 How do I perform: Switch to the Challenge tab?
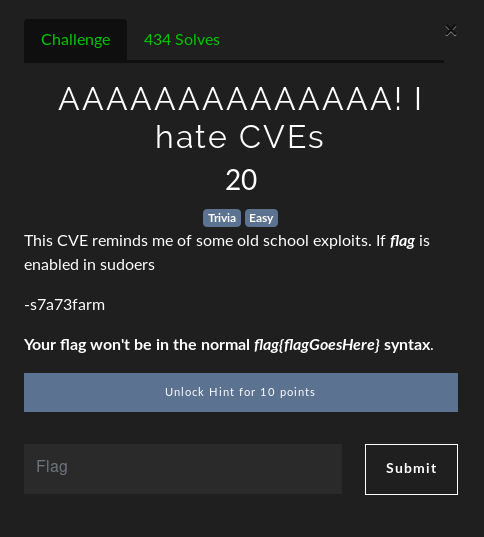[x=75, y=40]
